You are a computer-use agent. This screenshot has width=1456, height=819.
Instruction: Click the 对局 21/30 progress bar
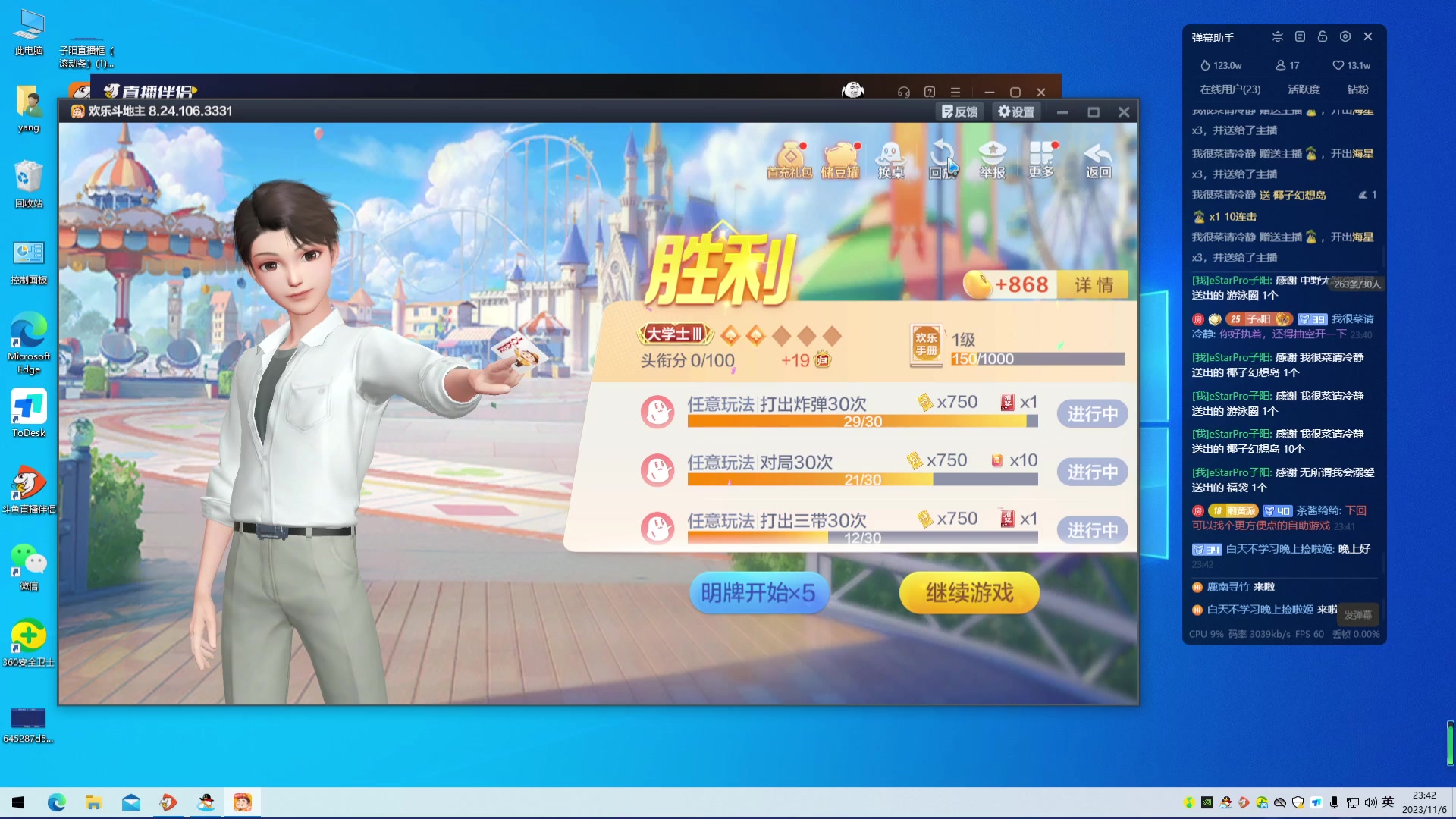(862, 480)
